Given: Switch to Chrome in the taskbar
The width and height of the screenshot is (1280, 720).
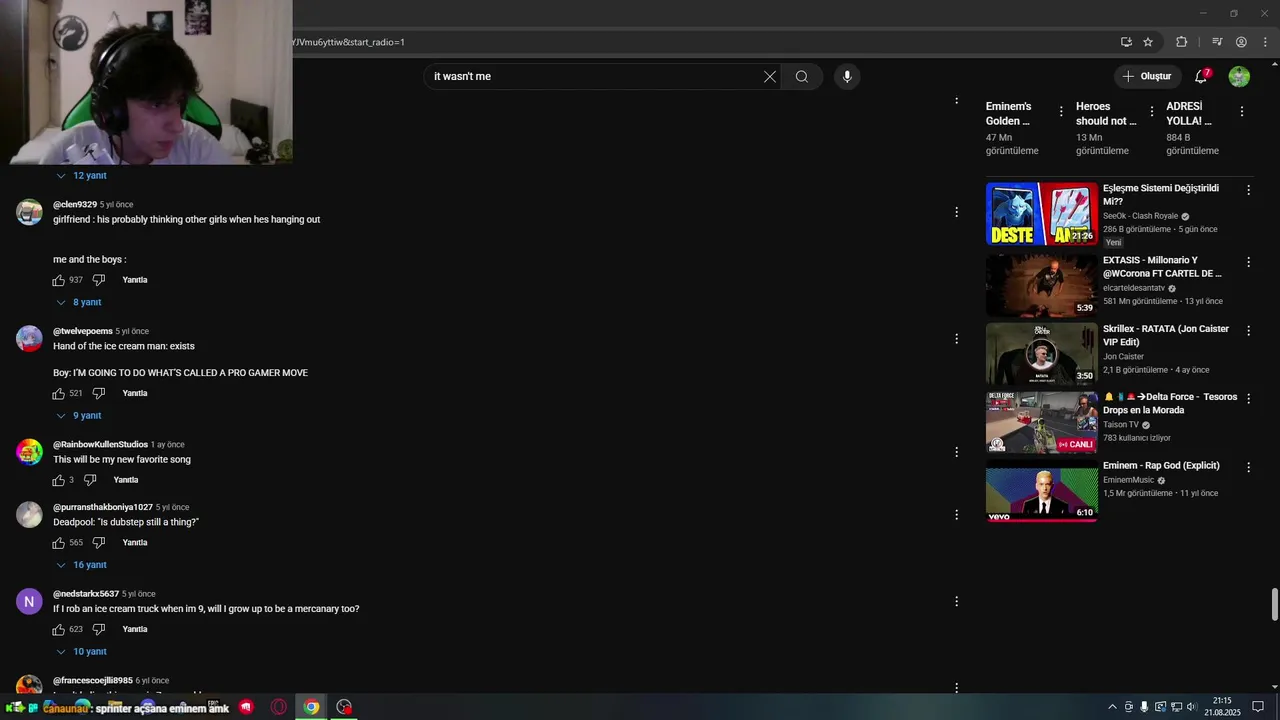Looking at the screenshot, I should (311, 707).
